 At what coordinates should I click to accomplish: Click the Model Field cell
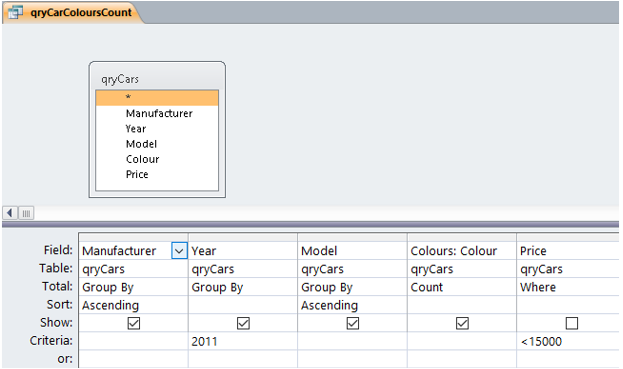click(352, 251)
